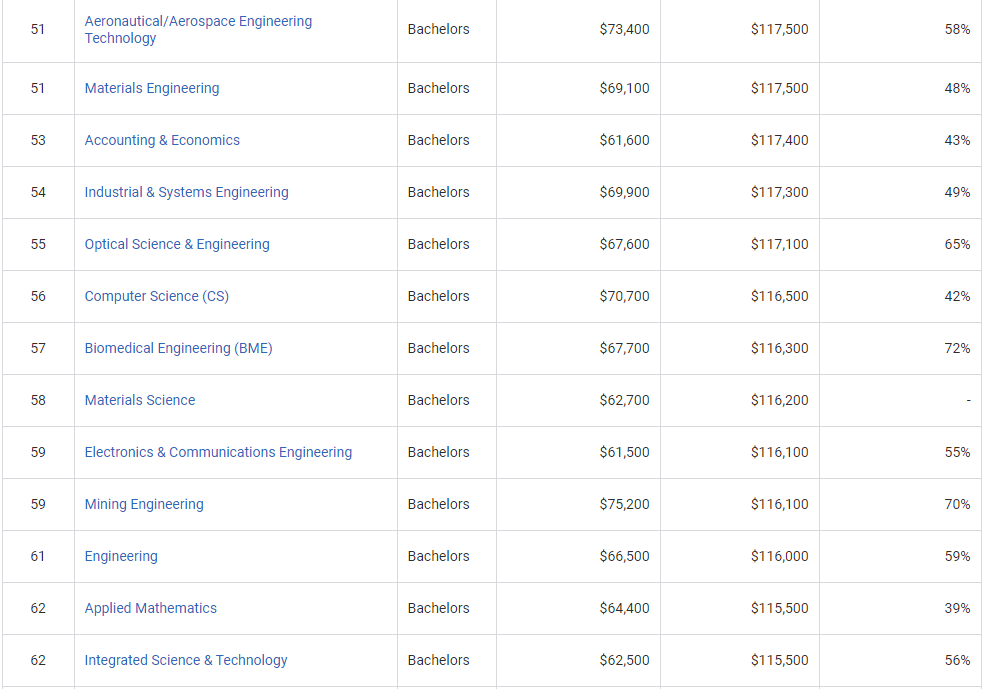
Task: Click the 39% value in Applied Mathematics row
Action: 957,608
